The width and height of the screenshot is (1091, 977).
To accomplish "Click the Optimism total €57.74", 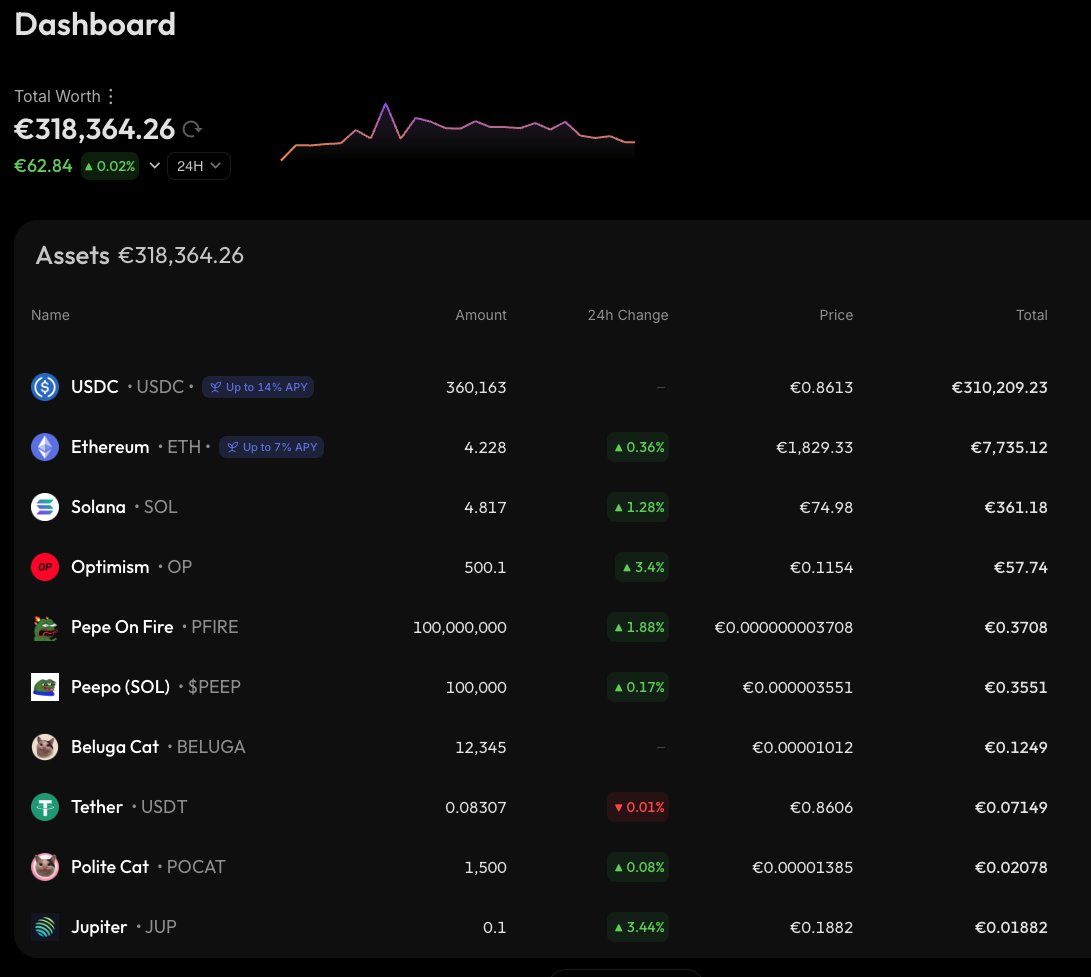I will [x=1020, y=568].
